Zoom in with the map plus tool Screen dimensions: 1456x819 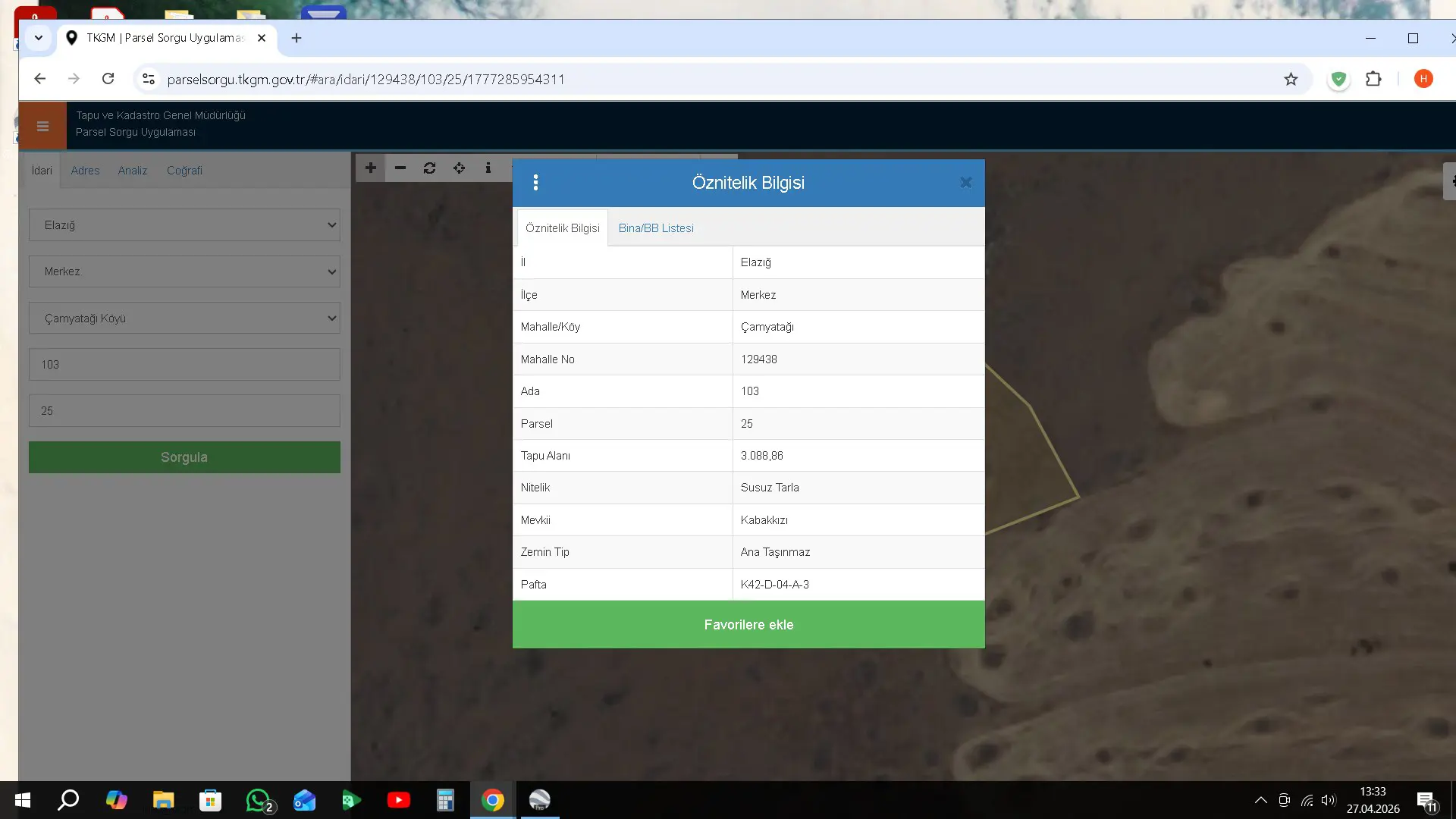point(371,168)
